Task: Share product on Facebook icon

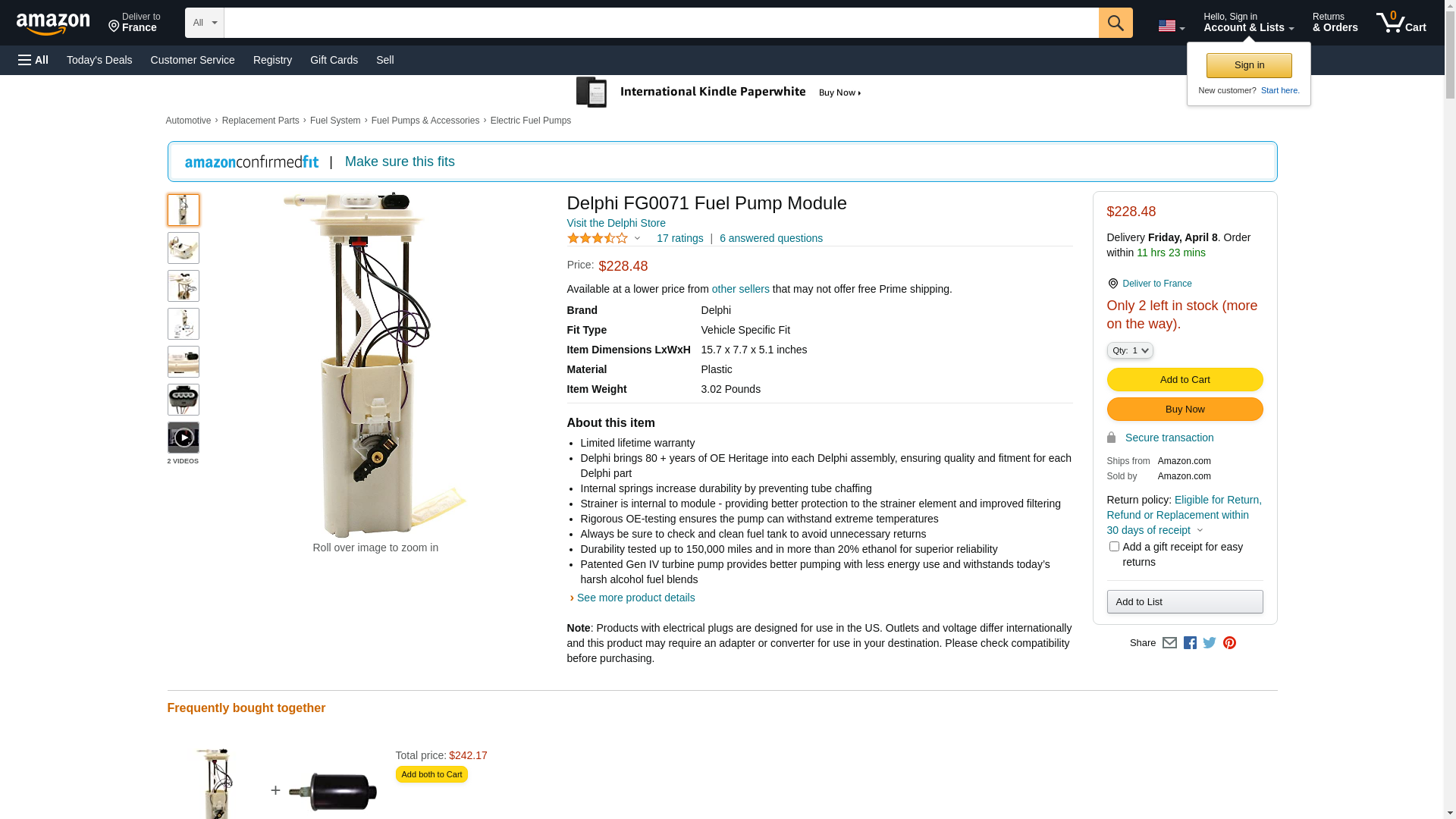Action: 1190,643
